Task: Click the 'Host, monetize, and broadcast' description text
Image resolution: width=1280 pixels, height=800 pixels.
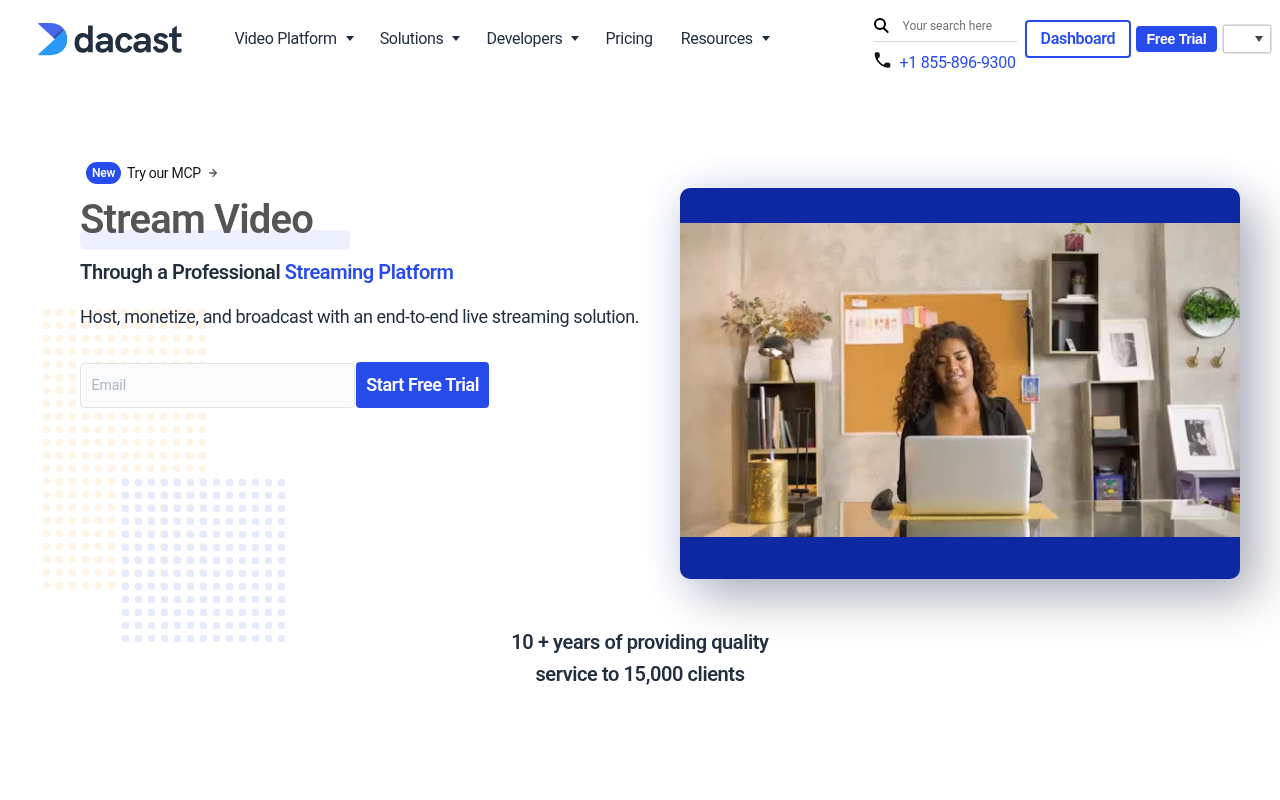Action: [x=359, y=317]
